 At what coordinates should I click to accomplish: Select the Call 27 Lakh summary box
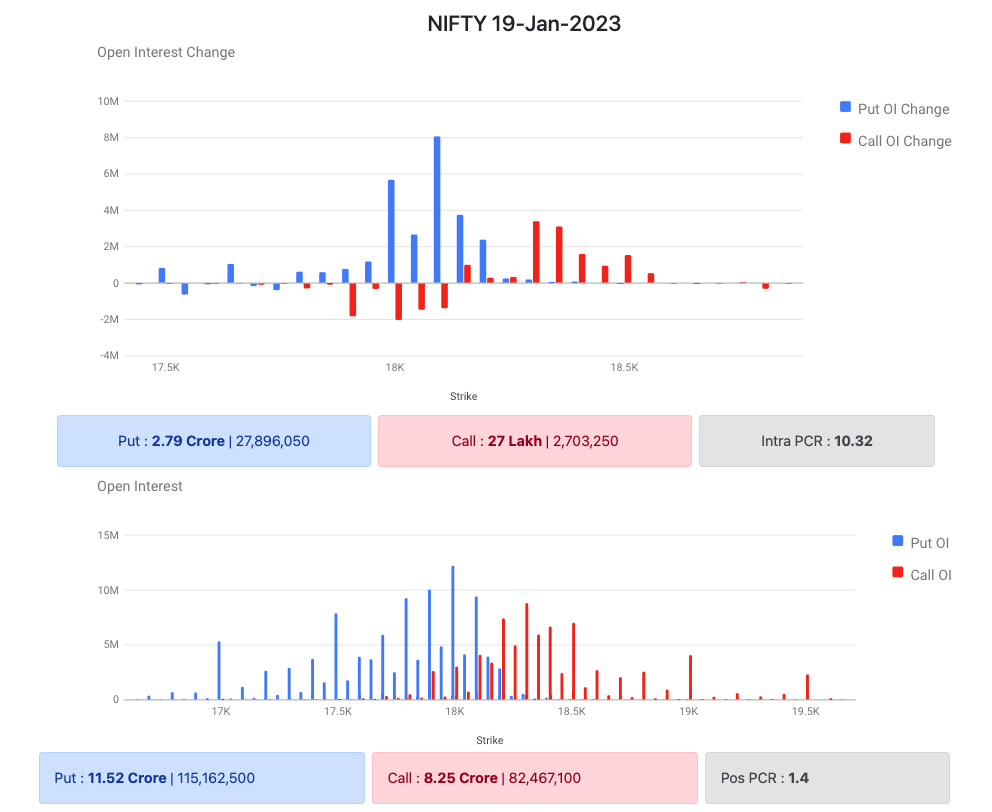534,441
